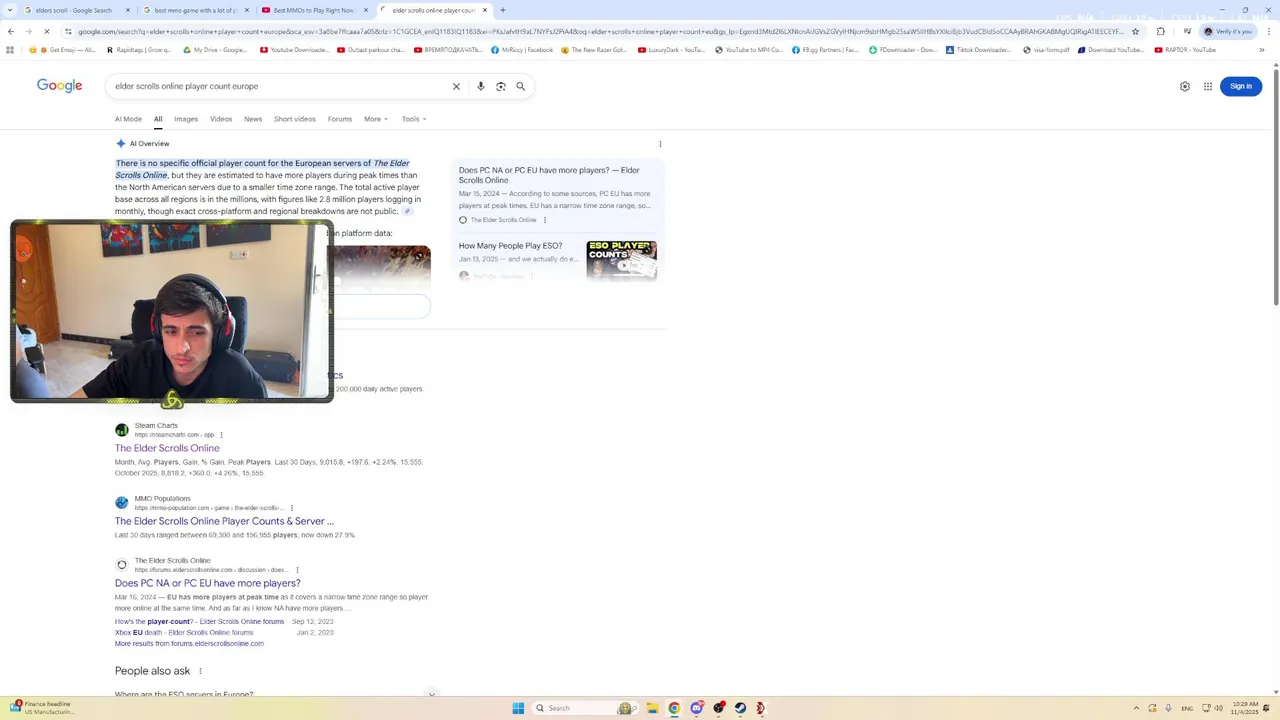Expand the Tools dropdown
Screen dimensions: 1280x720
414,119
